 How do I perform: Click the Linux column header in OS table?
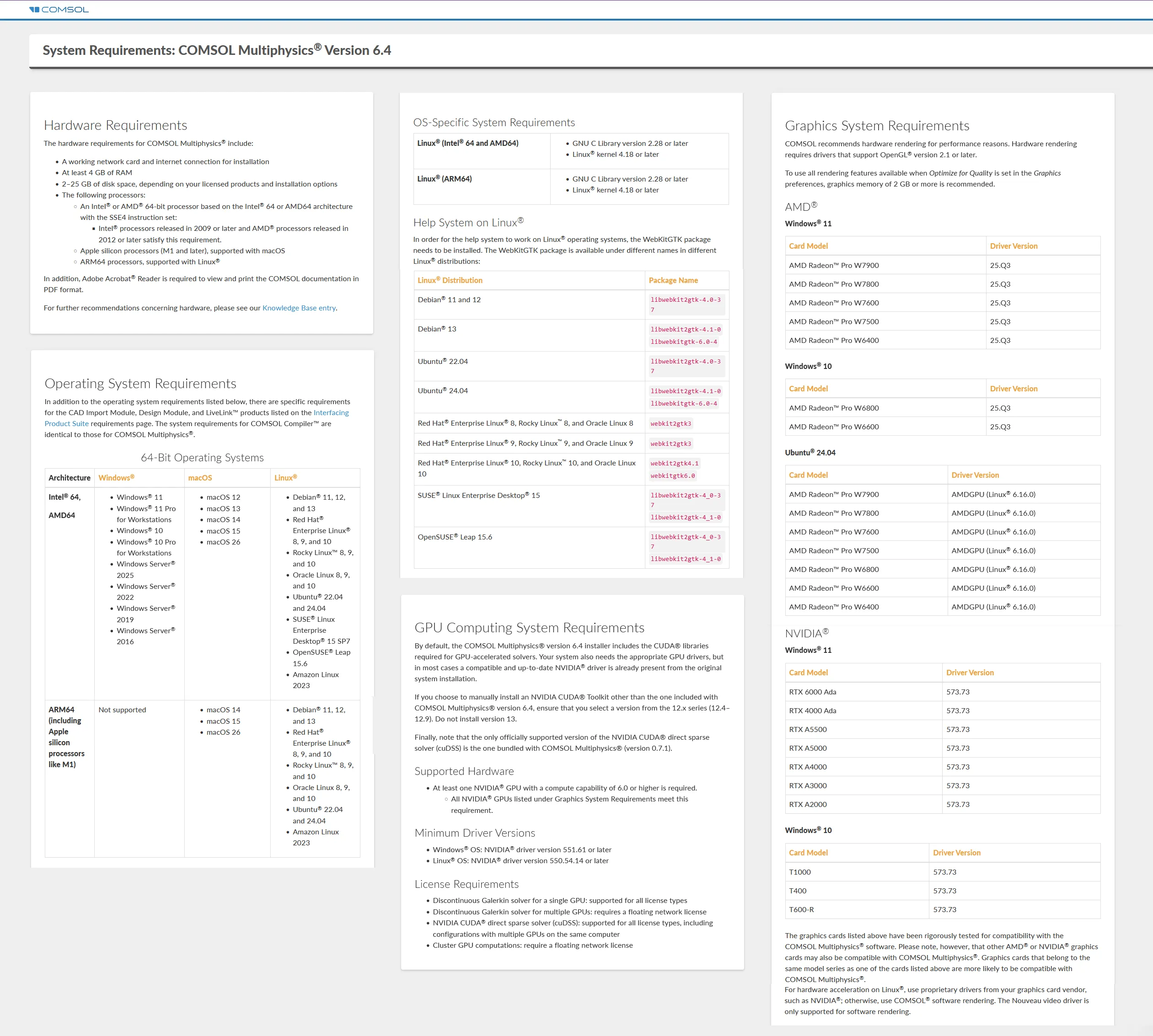pyautogui.click(x=285, y=478)
